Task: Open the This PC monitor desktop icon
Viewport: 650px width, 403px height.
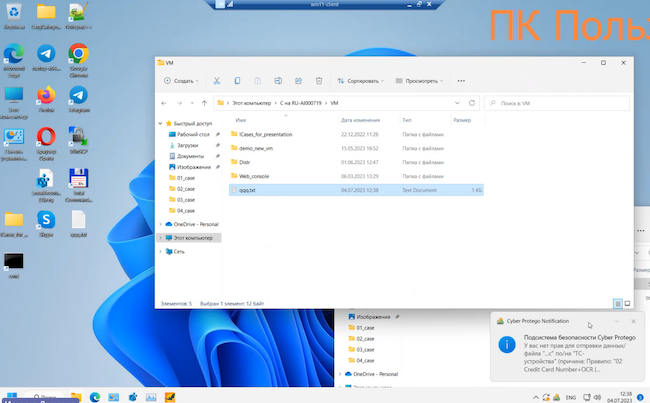Action: click(x=14, y=103)
